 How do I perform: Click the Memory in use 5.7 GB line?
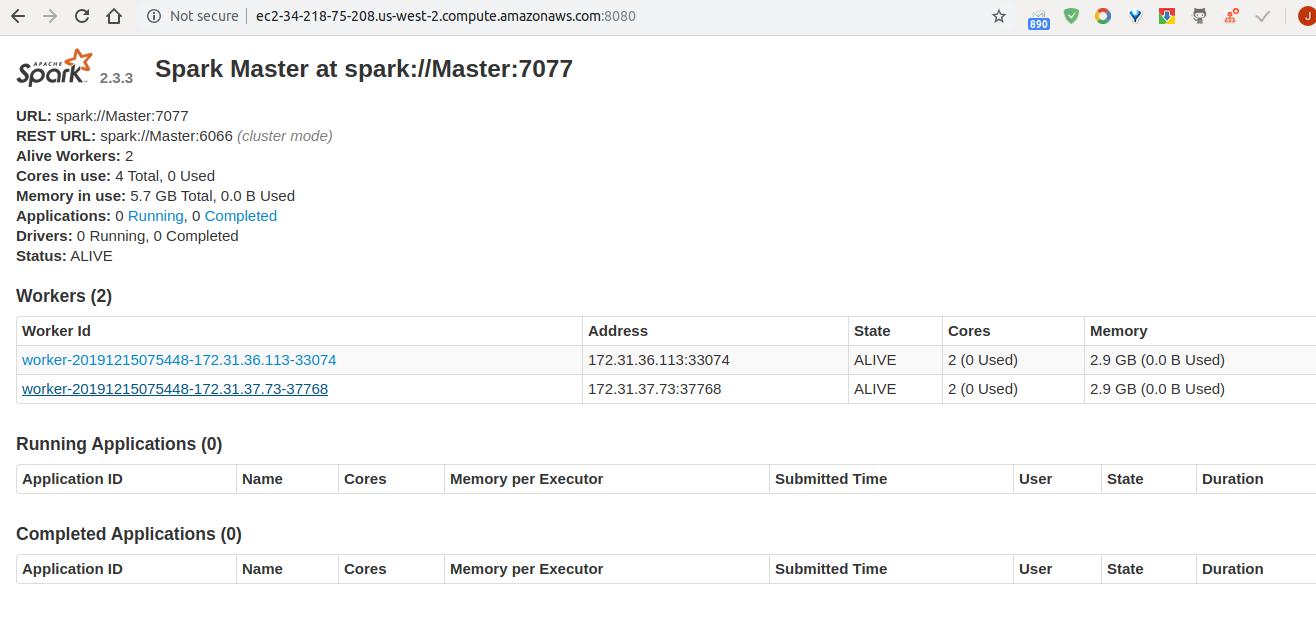pyautogui.click(x=155, y=196)
